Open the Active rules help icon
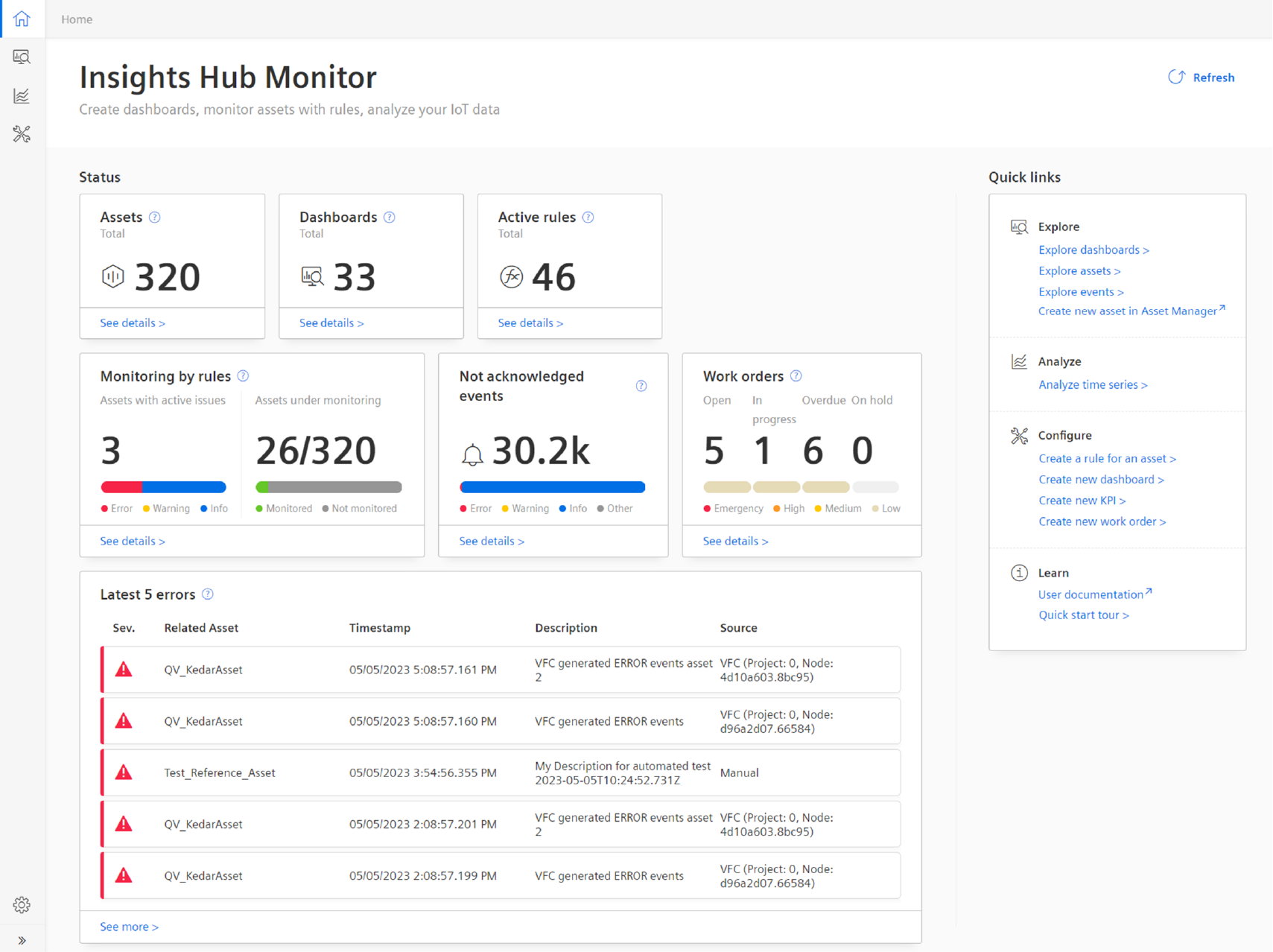1273x952 pixels. tap(588, 217)
